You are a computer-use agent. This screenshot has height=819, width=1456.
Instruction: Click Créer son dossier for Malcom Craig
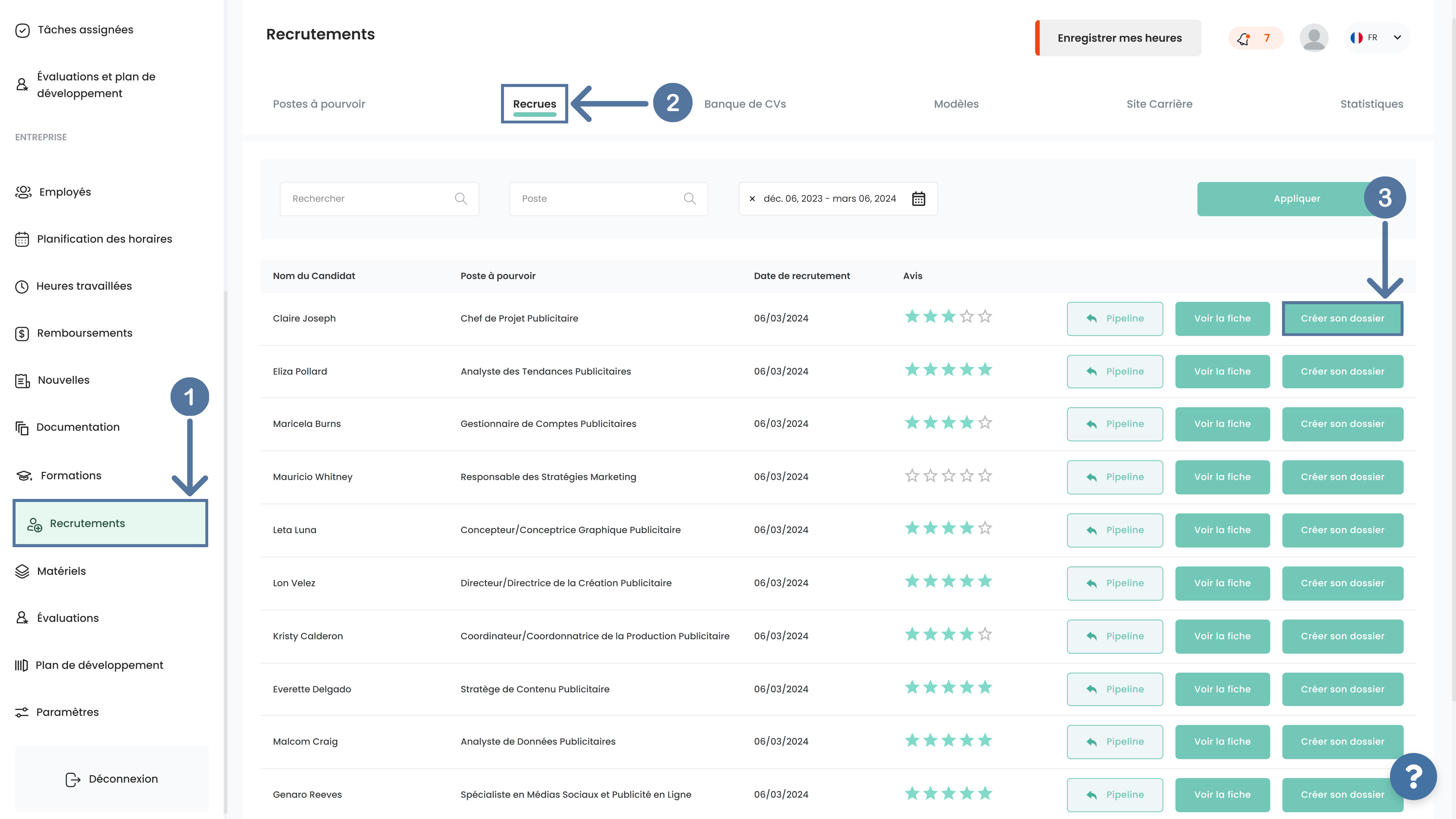pos(1342,742)
